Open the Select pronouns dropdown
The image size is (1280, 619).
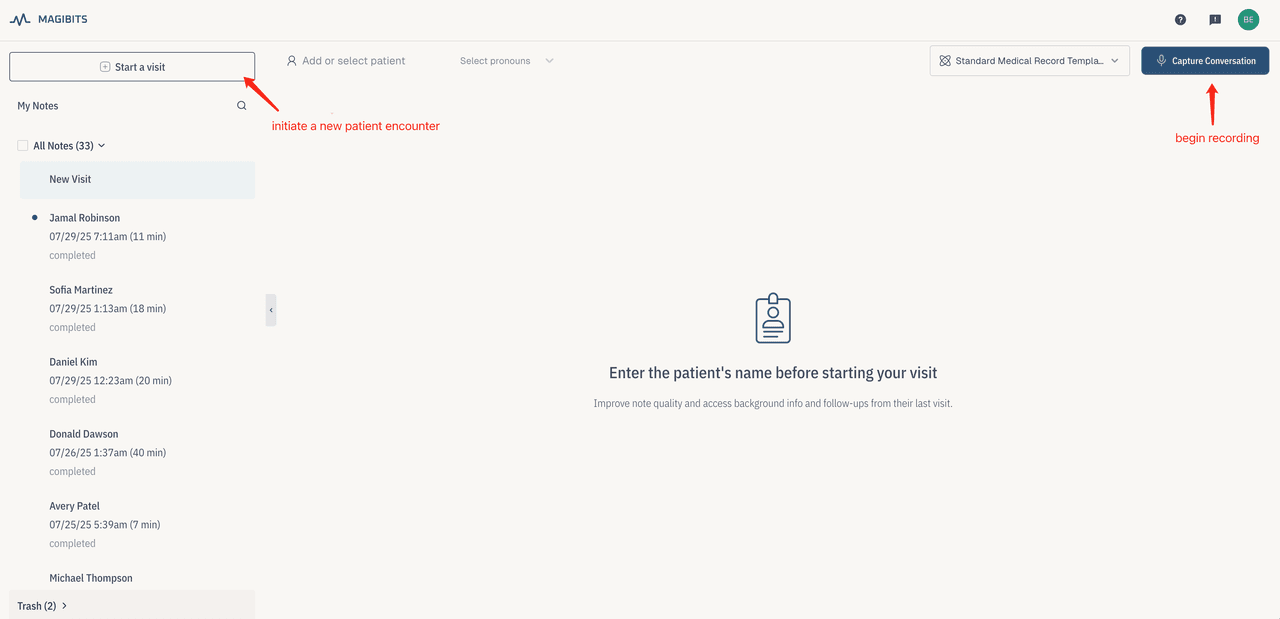[505, 60]
